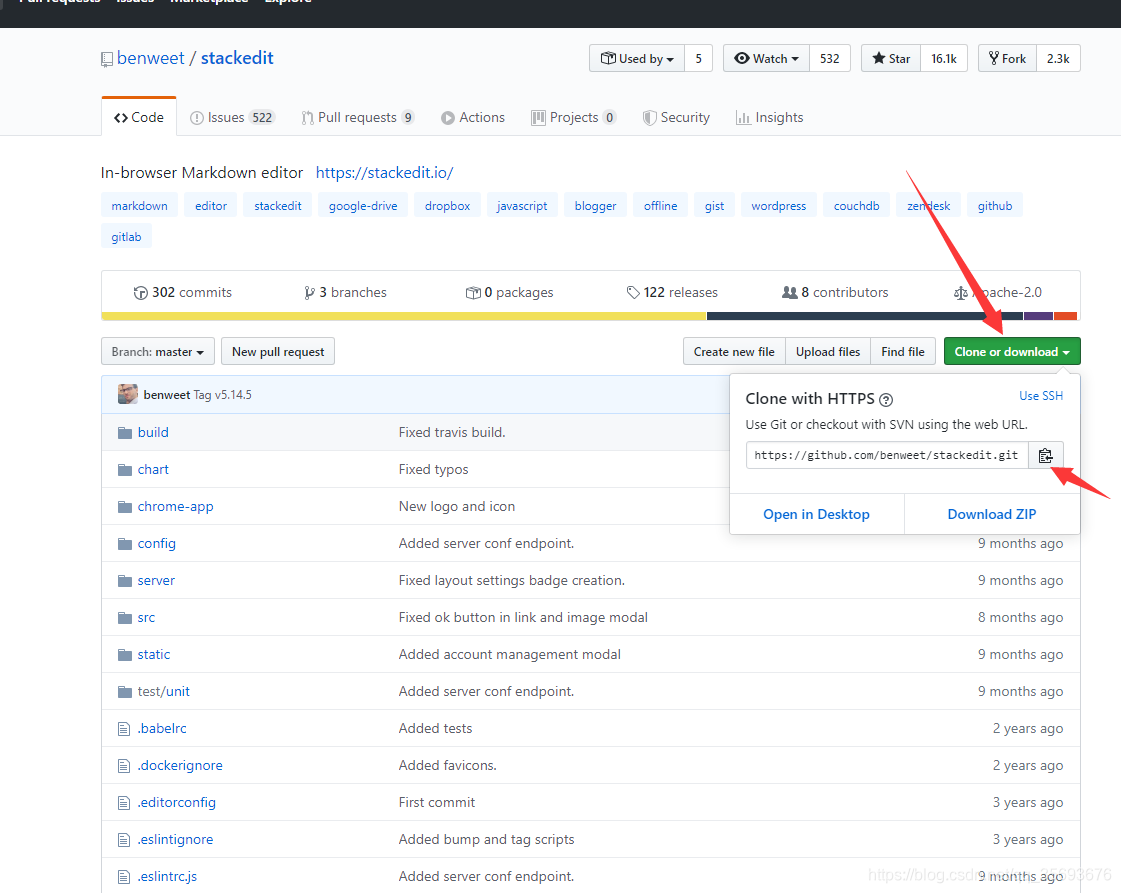Copy clone URL to clipboard icon
1121x893 pixels.
point(1045,455)
